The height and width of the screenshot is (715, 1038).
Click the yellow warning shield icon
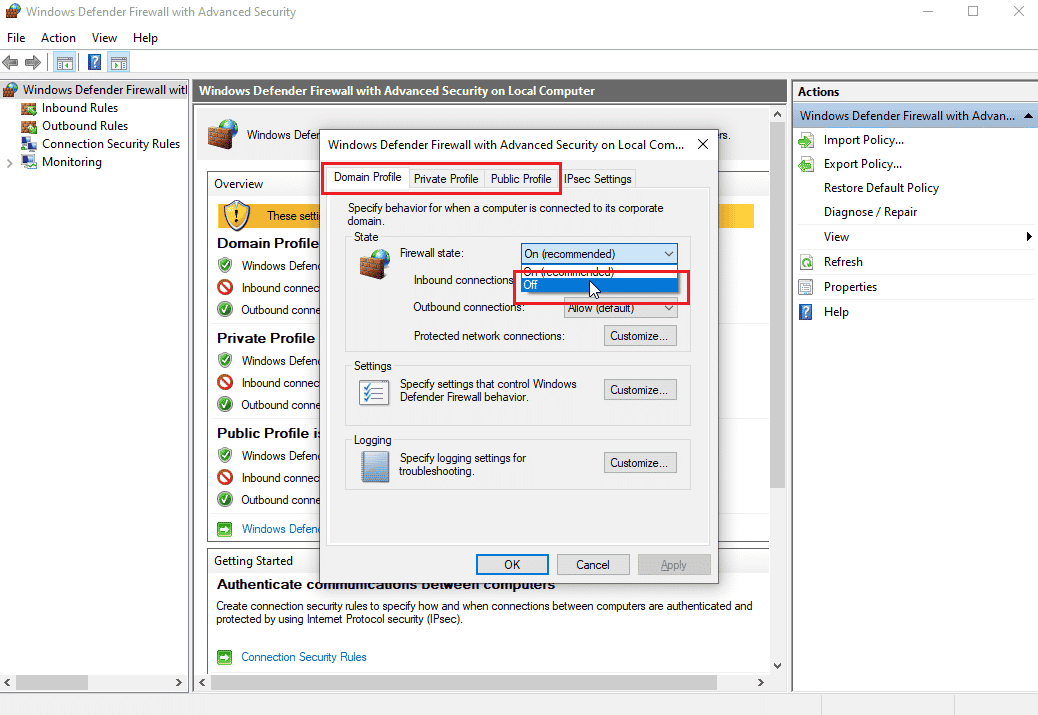point(236,216)
